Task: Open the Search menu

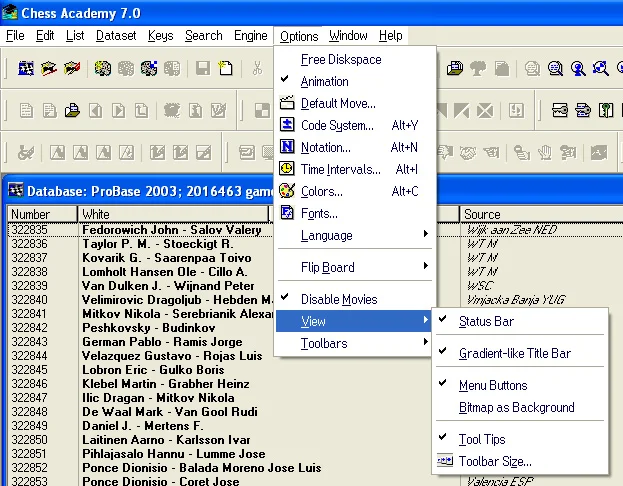Action: click(x=203, y=36)
